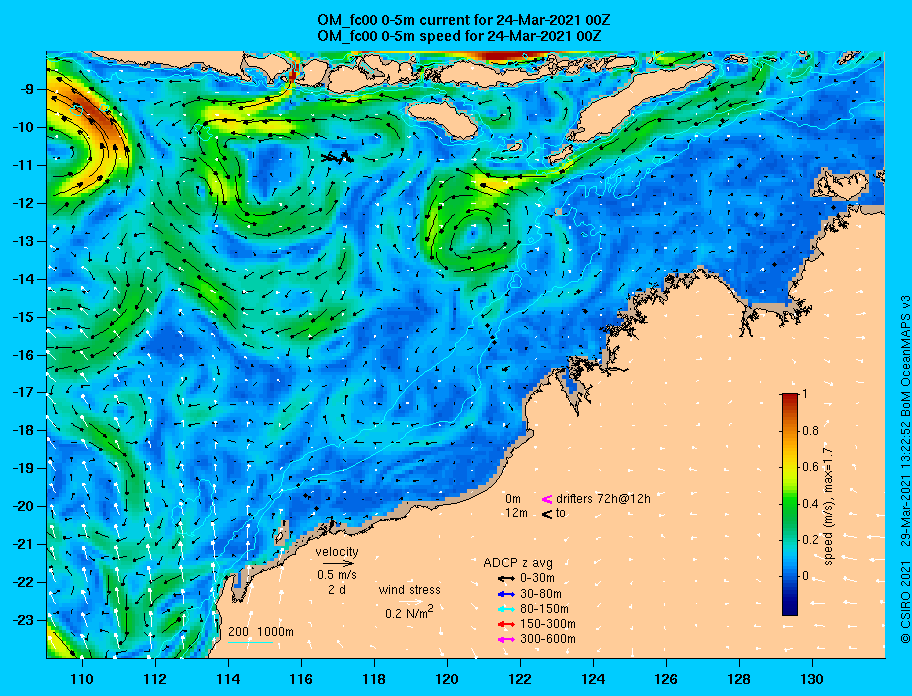Click the colorbar tick label '0.4'
The height and width of the screenshot is (696, 912).
[810, 504]
